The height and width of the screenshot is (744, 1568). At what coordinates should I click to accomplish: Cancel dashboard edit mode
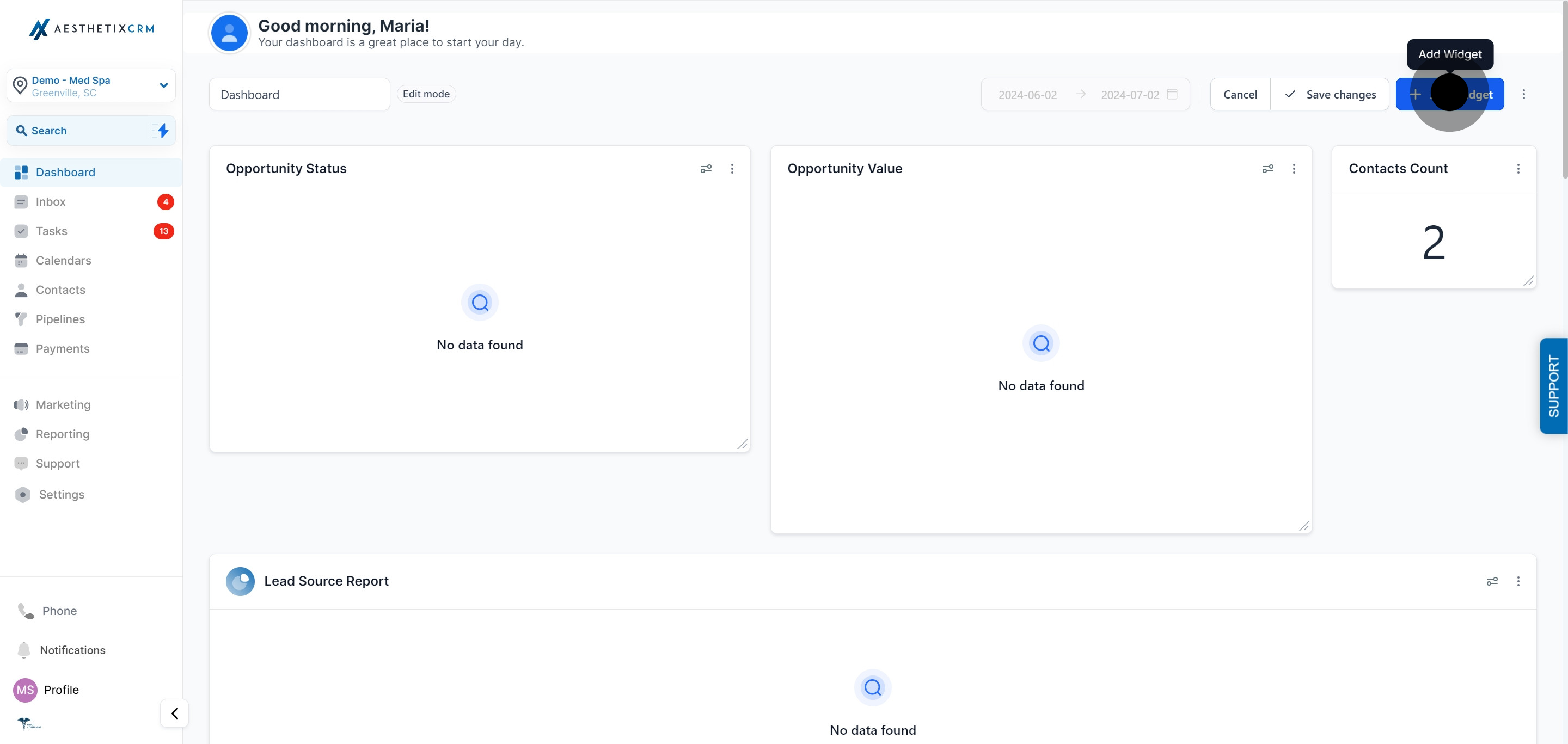[1240, 94]
